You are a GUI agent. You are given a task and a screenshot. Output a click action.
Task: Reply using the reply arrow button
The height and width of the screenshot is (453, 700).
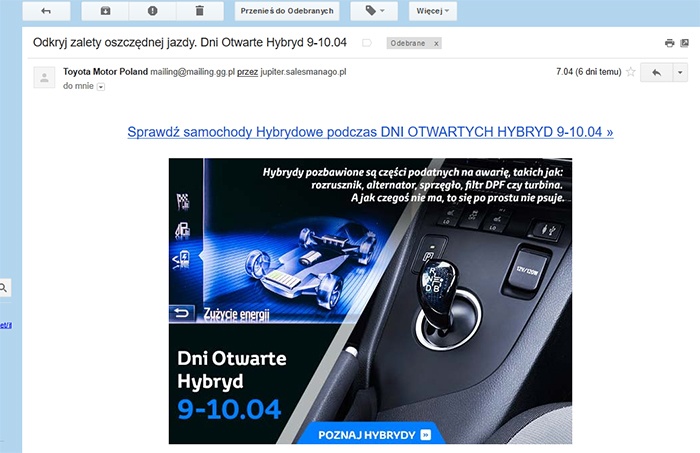pyautogui.click(x=656, y=72)
